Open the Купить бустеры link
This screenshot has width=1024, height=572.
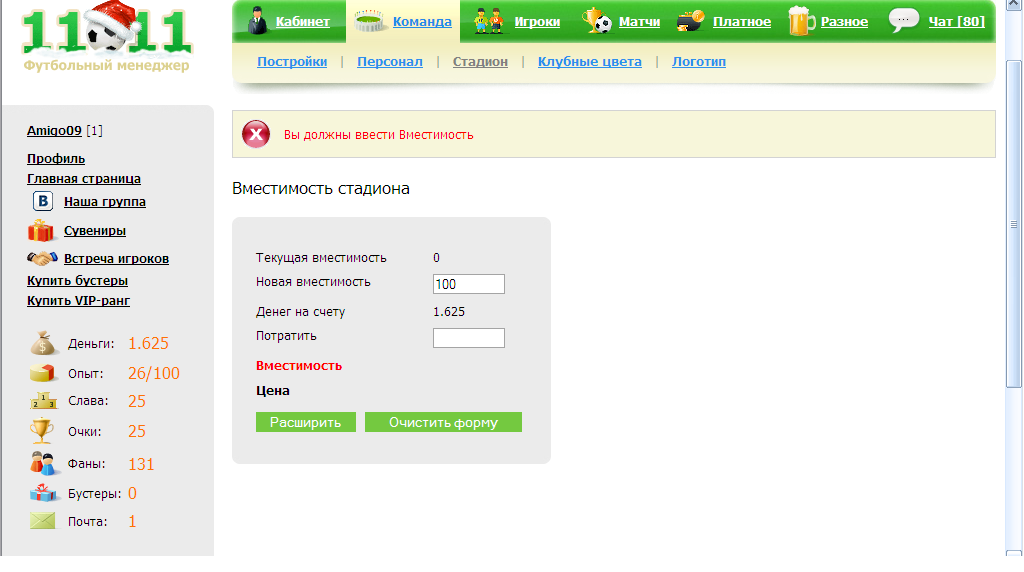coord(77,280)
